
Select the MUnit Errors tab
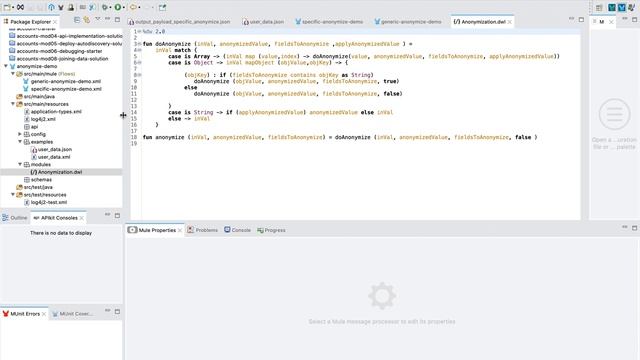click(x=25, y=314)
